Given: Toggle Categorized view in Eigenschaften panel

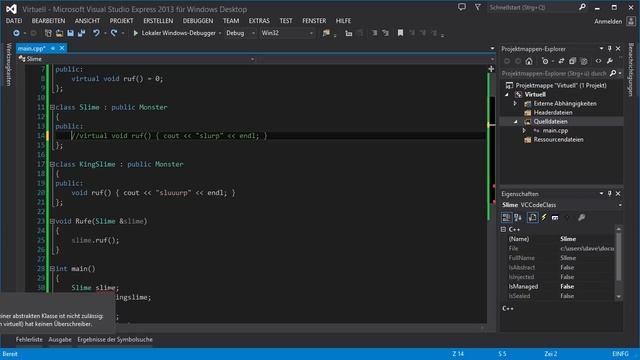Looking at the screenshot, I should [x=506, y=218].
